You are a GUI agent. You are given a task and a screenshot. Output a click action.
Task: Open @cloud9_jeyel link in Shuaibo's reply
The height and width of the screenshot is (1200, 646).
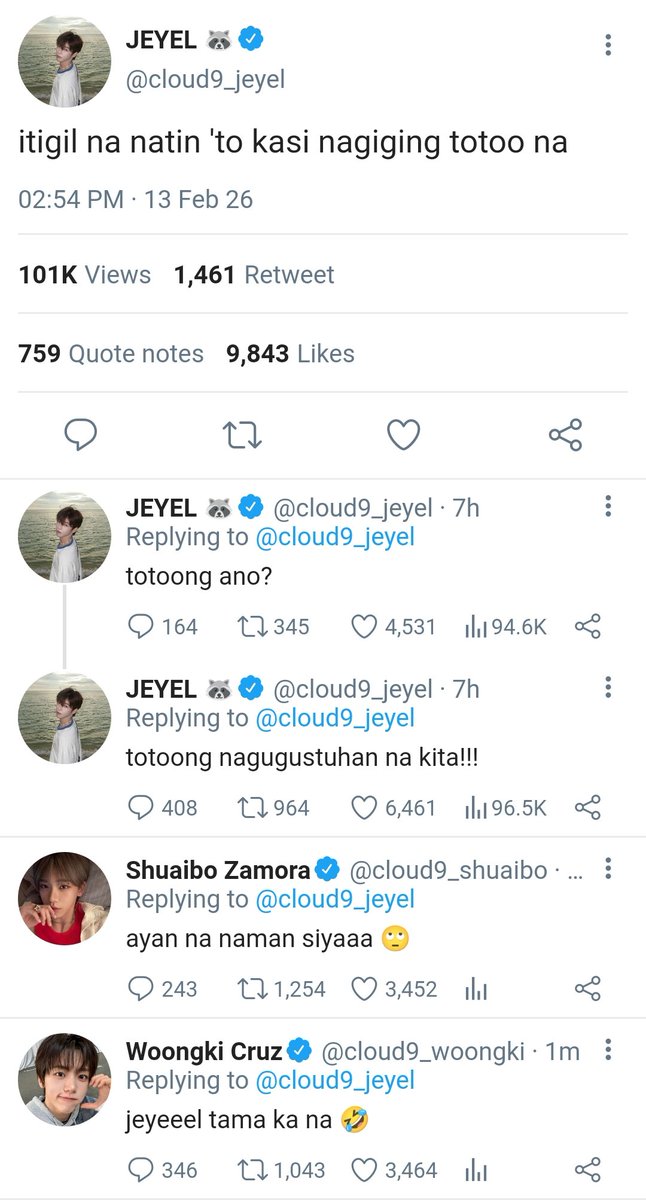pyautogui.click(x=335, y=899)
